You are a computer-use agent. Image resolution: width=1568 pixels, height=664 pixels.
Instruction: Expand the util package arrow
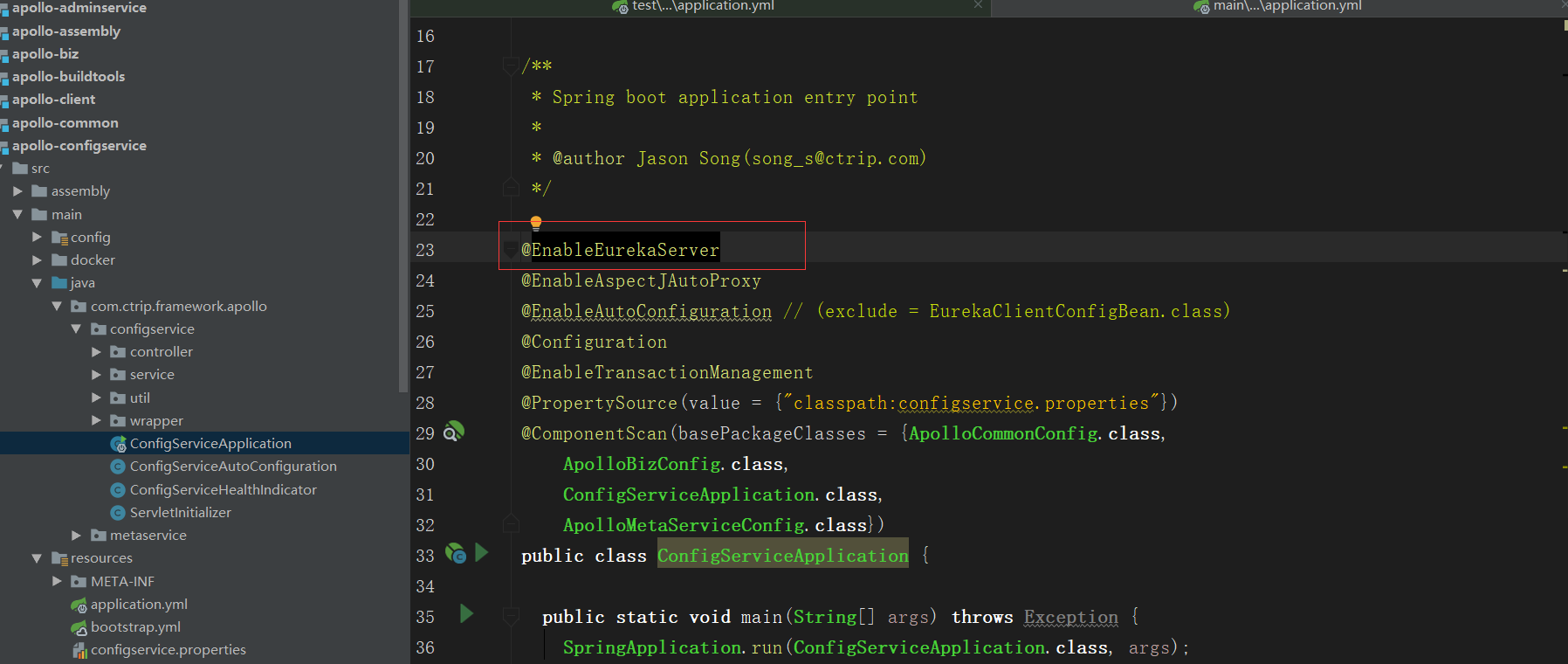click(x=96, y=398)
